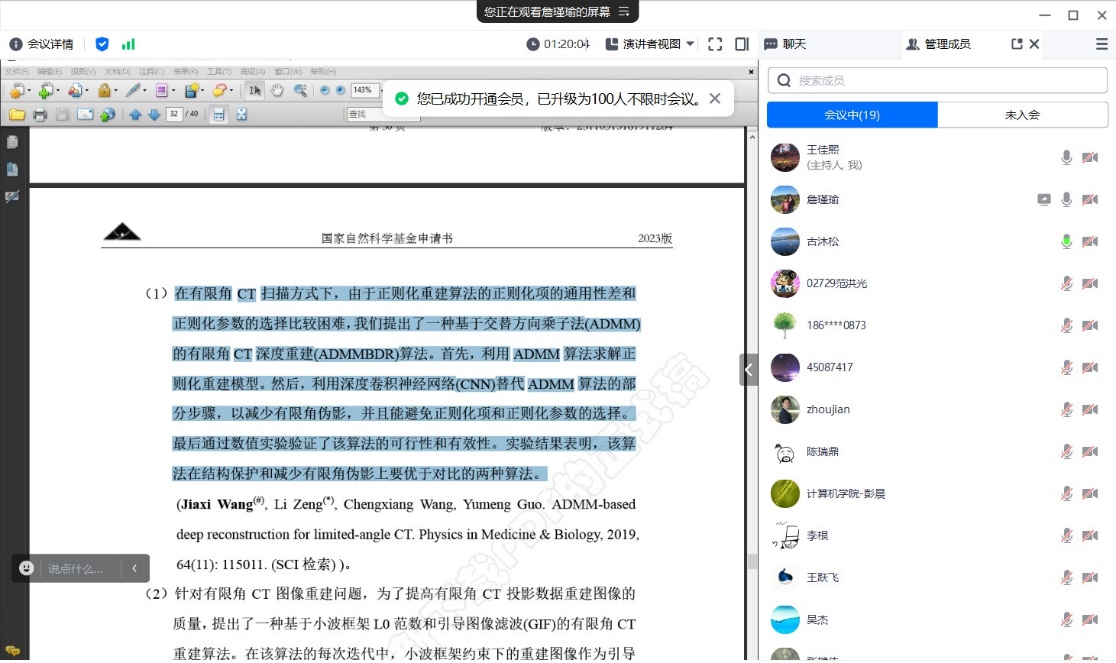Collapse the side panel with arrow handle
Viewport: 1116px width, 663px height.
[749, 369]
